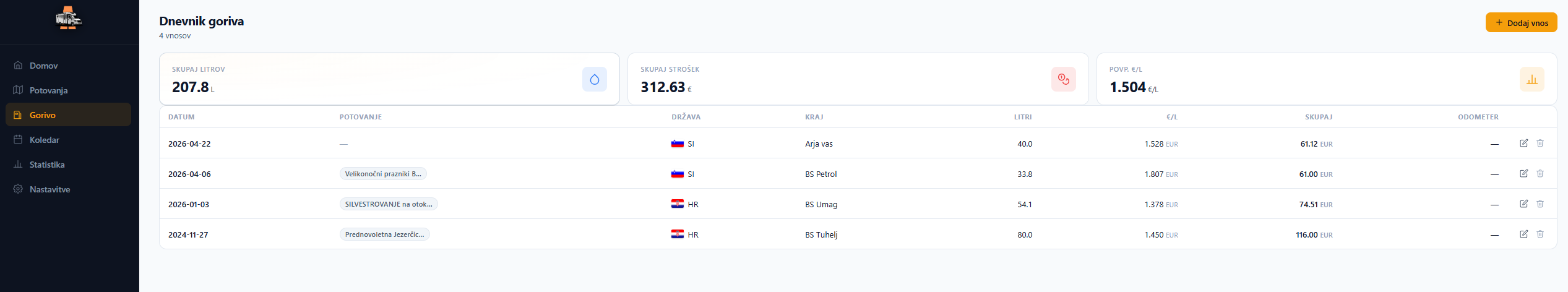The width and height of the screenshot is (1568, 292).
Task: Delete the Arja vas fuel entry
Action: click(x=1540, y=143)
